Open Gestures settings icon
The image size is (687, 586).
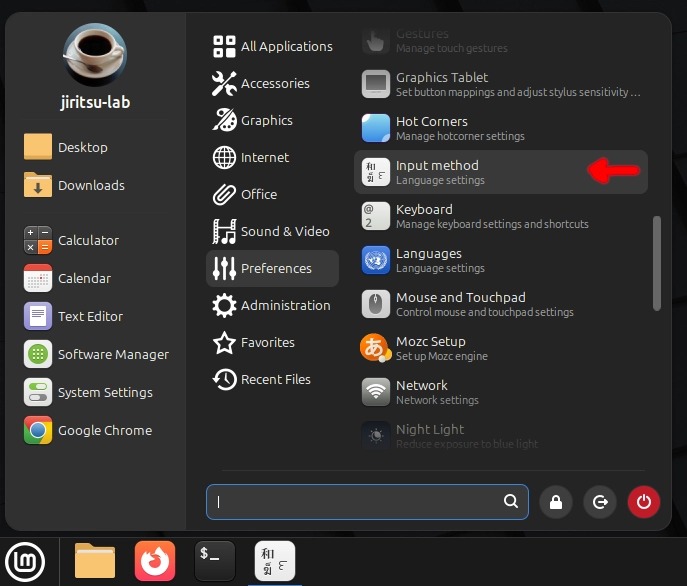click(375, 41)
